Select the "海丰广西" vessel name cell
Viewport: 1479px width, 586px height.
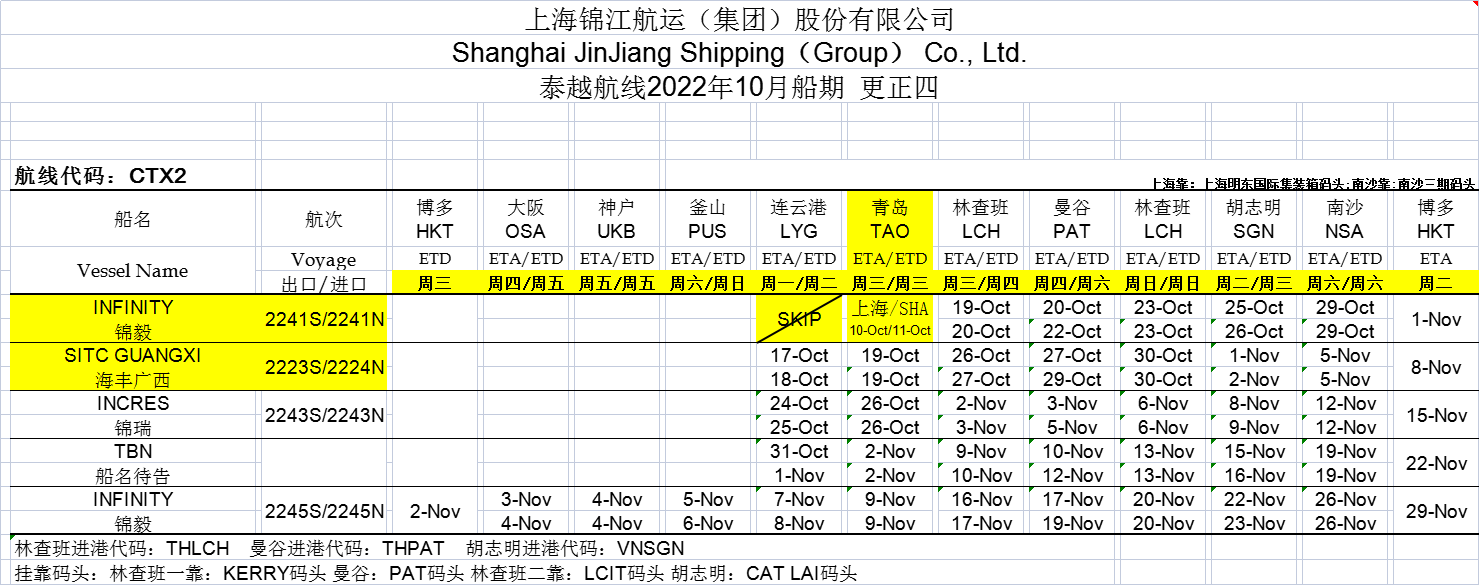(133, 379)
